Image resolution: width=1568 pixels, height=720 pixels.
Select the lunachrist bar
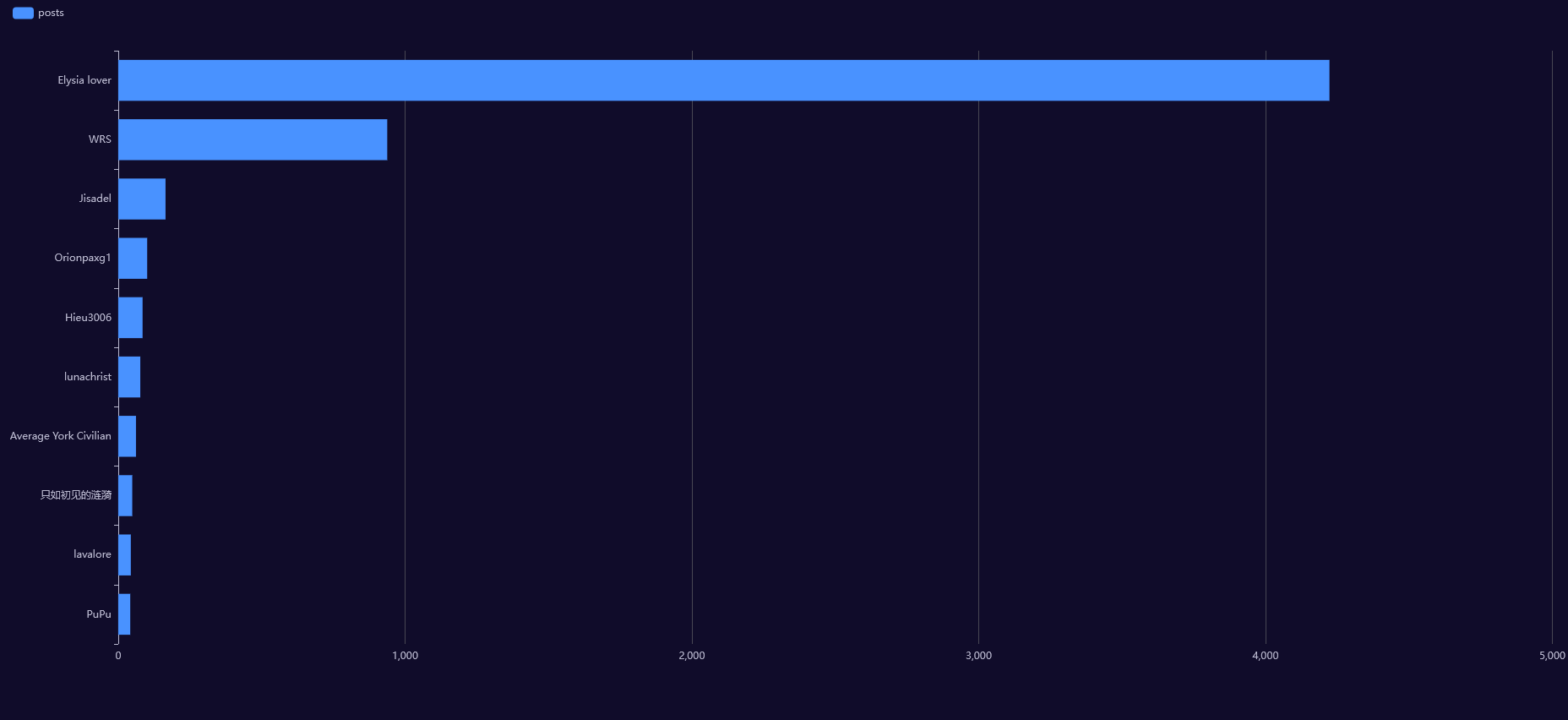coord(129,377)
